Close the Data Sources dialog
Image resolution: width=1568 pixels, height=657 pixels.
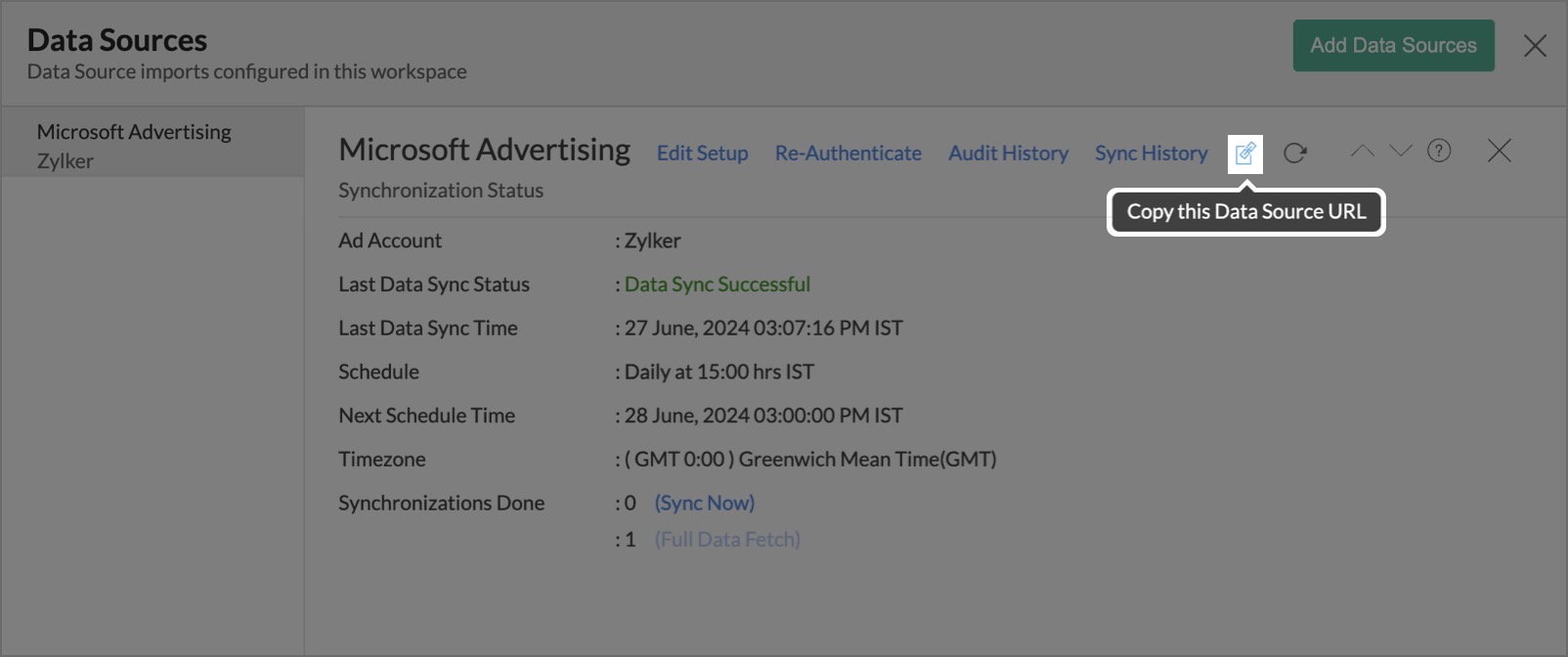tap(1535, 46)
